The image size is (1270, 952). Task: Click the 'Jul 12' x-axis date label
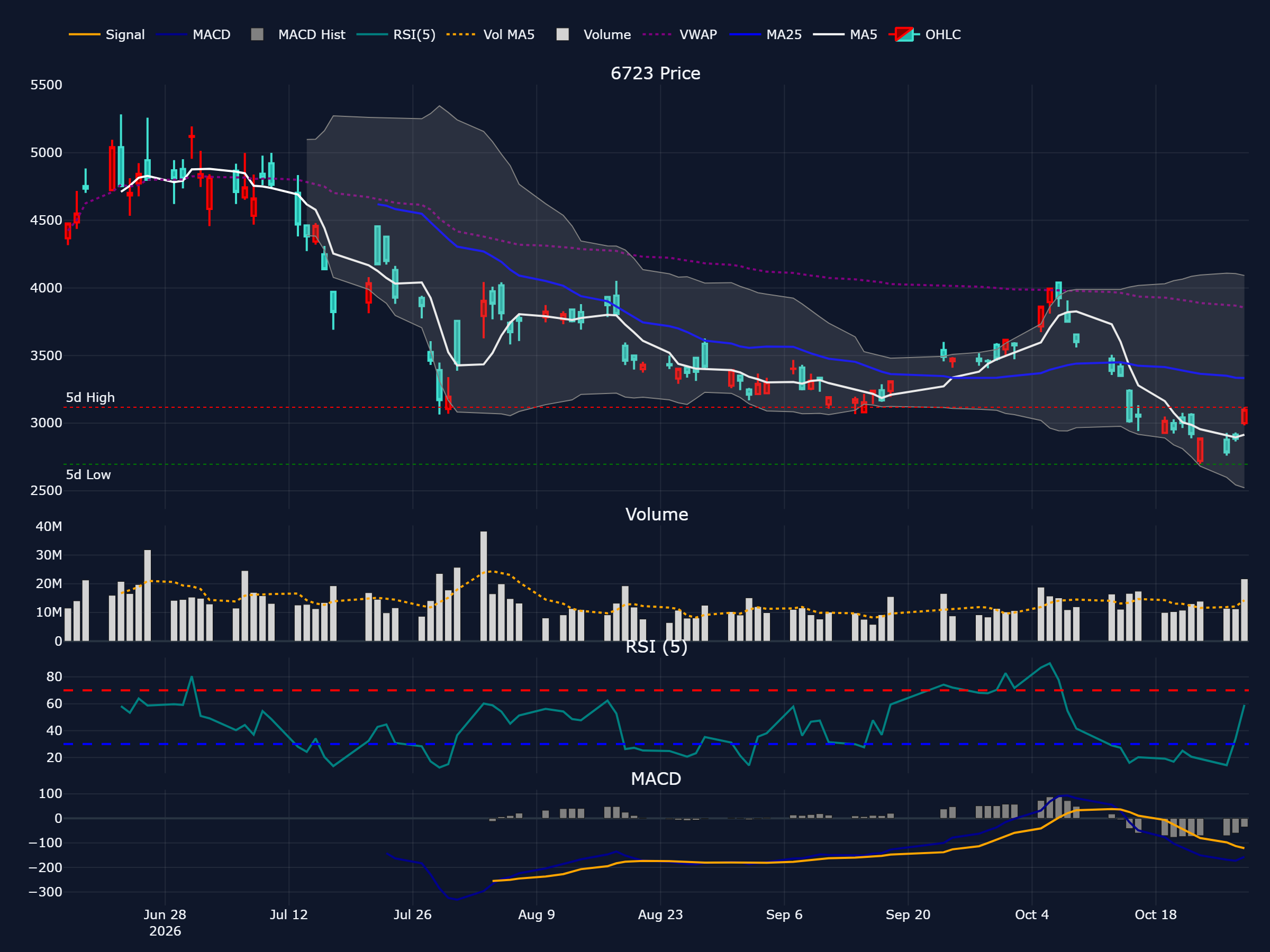pyautogui.click(x=289, y=914)
